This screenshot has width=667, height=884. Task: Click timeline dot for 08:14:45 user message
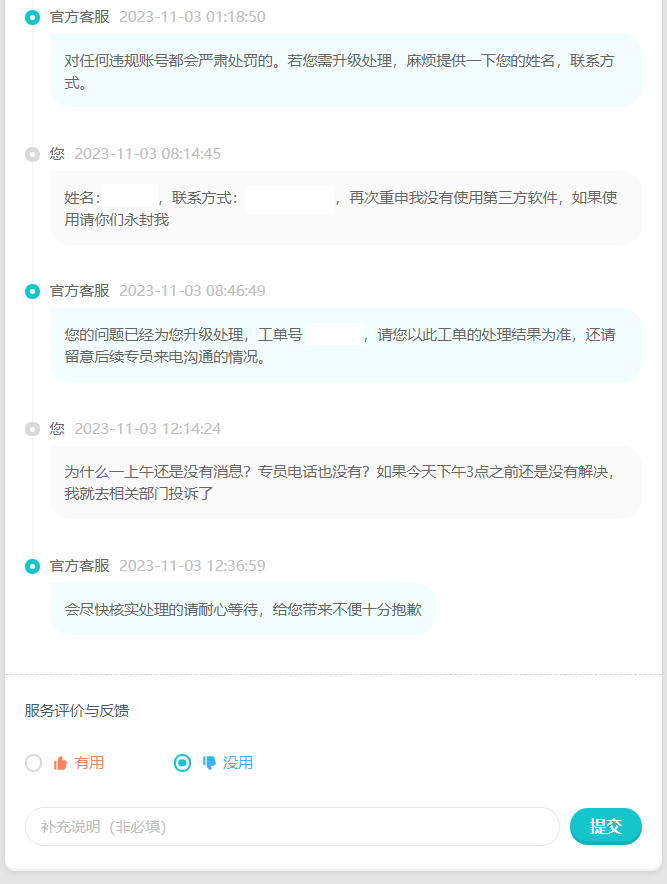tap(33, 154)
